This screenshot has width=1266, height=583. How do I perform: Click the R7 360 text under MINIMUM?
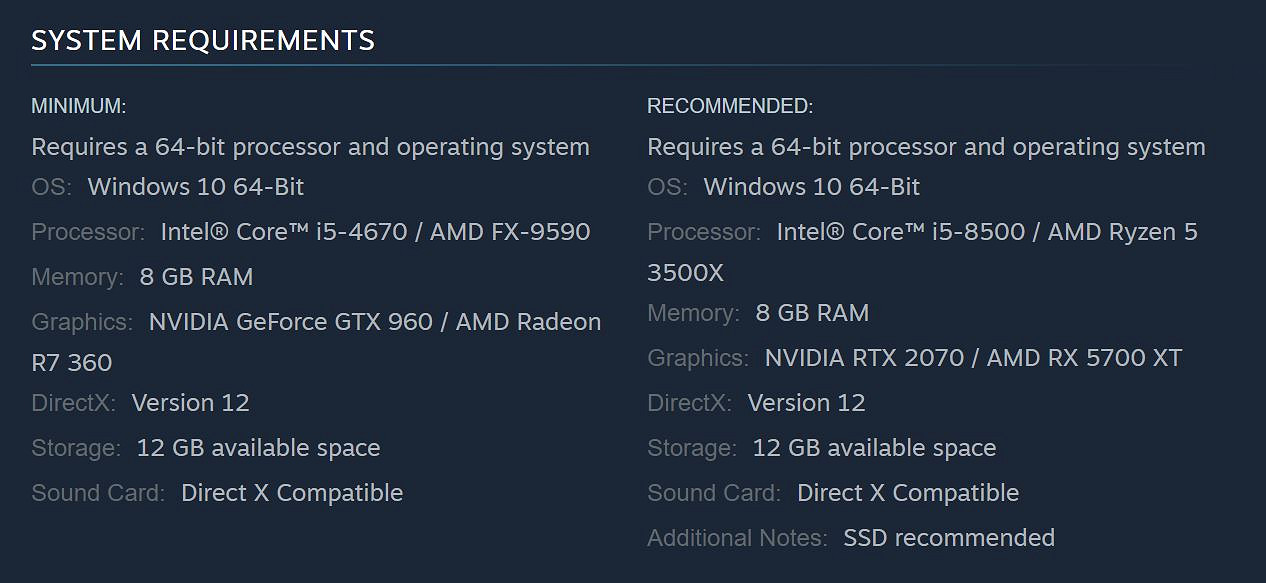(72, 363)
